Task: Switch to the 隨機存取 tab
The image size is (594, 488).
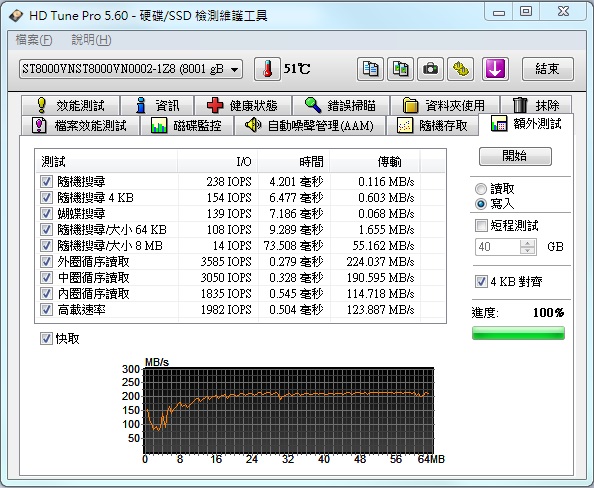Action: [x=432, y=125]
